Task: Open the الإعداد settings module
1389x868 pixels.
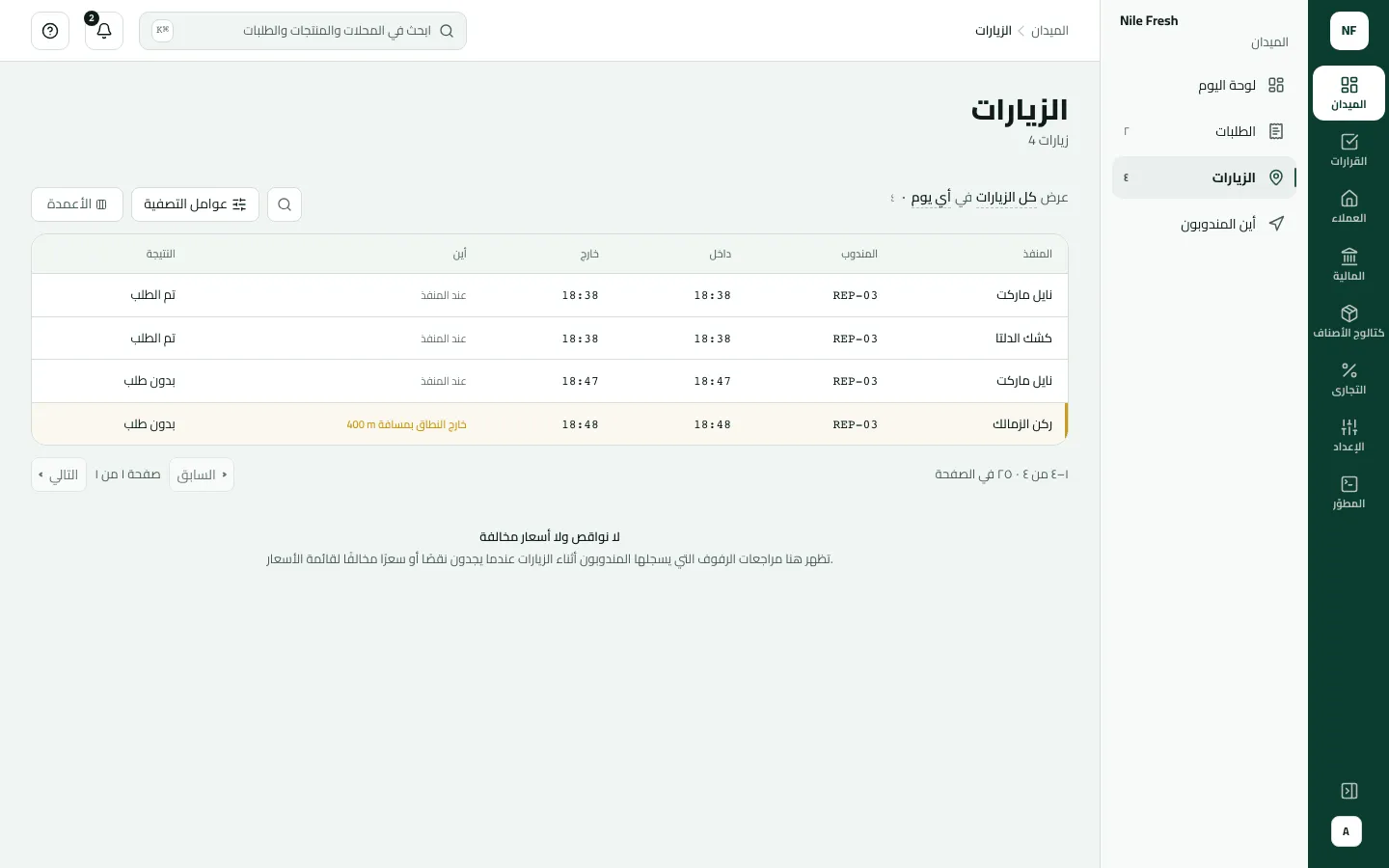Action: click(1348, 436)
